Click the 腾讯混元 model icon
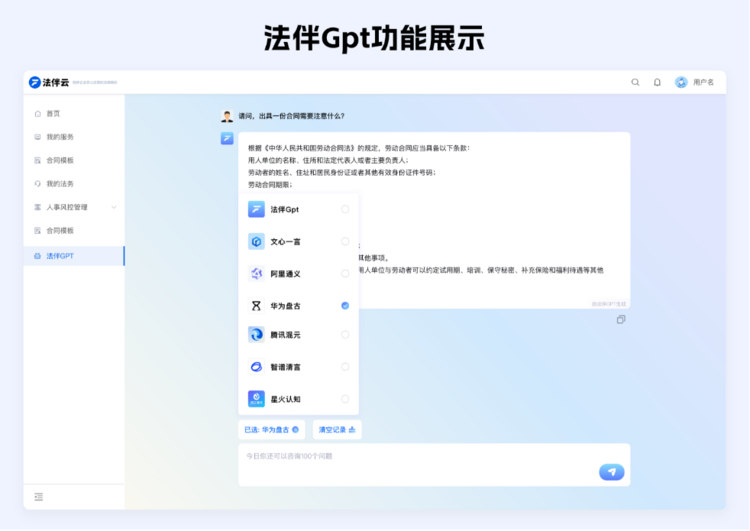 (x=256, y=334)
